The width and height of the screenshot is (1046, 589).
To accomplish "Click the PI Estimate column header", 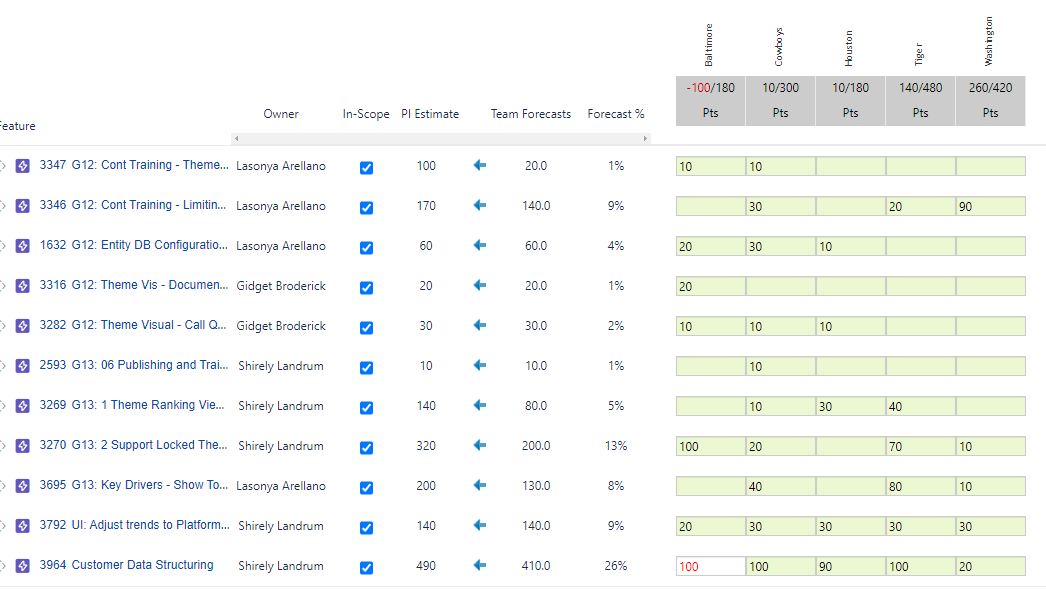I will [x=430, y=114].
